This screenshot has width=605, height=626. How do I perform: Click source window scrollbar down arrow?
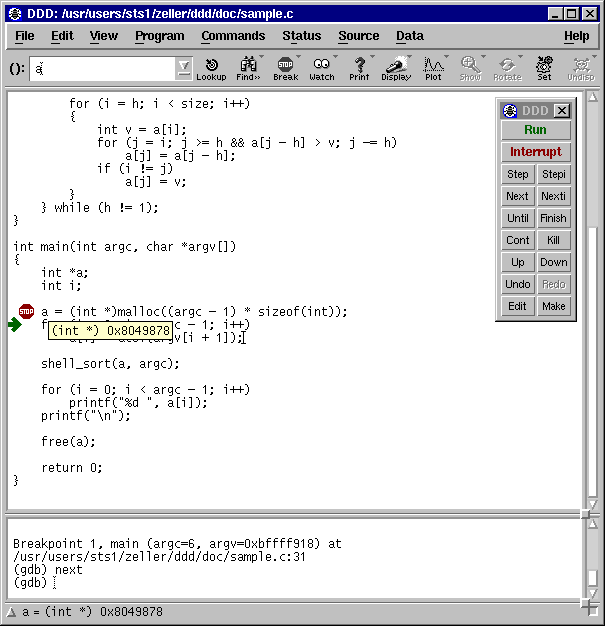(593, 504)
